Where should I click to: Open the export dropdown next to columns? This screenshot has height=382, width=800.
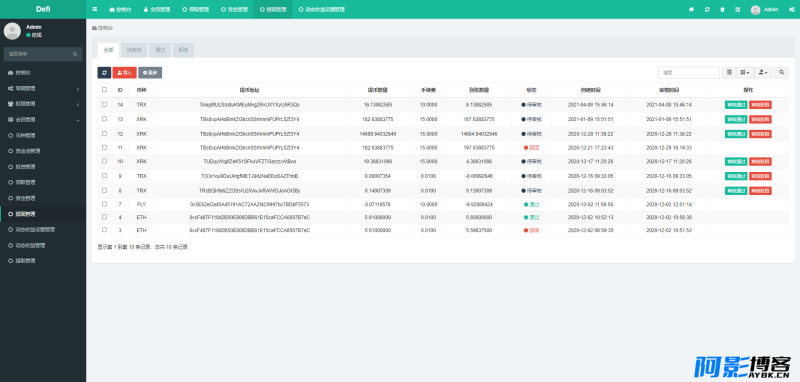click(763, 73)
